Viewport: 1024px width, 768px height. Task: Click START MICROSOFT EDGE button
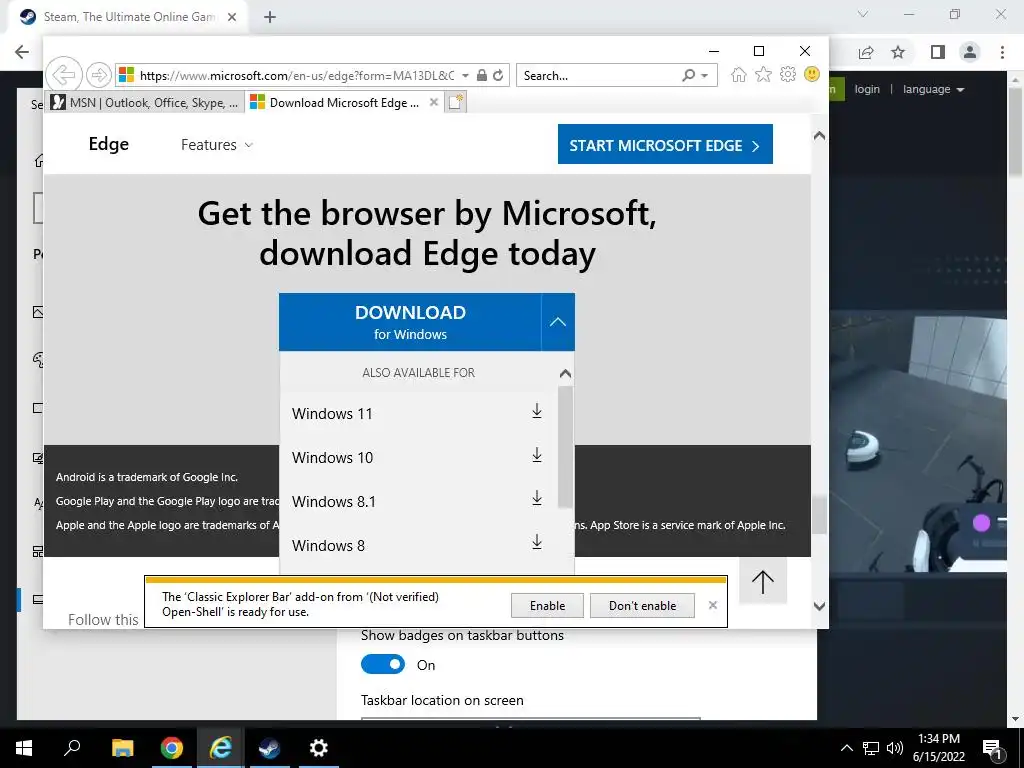[665, 144]
